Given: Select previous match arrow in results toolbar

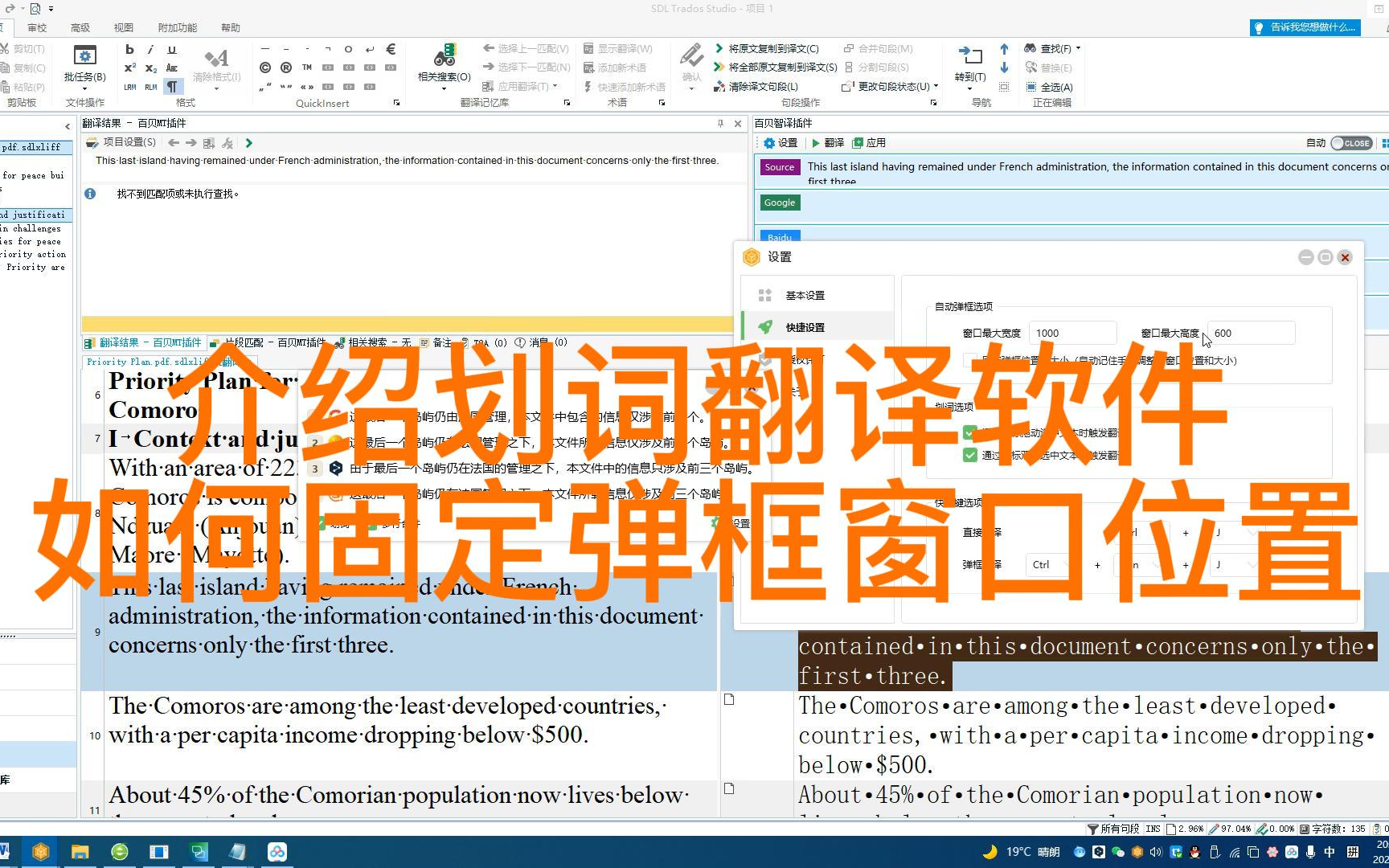Looking at the screenshot, I should (174, 142).
